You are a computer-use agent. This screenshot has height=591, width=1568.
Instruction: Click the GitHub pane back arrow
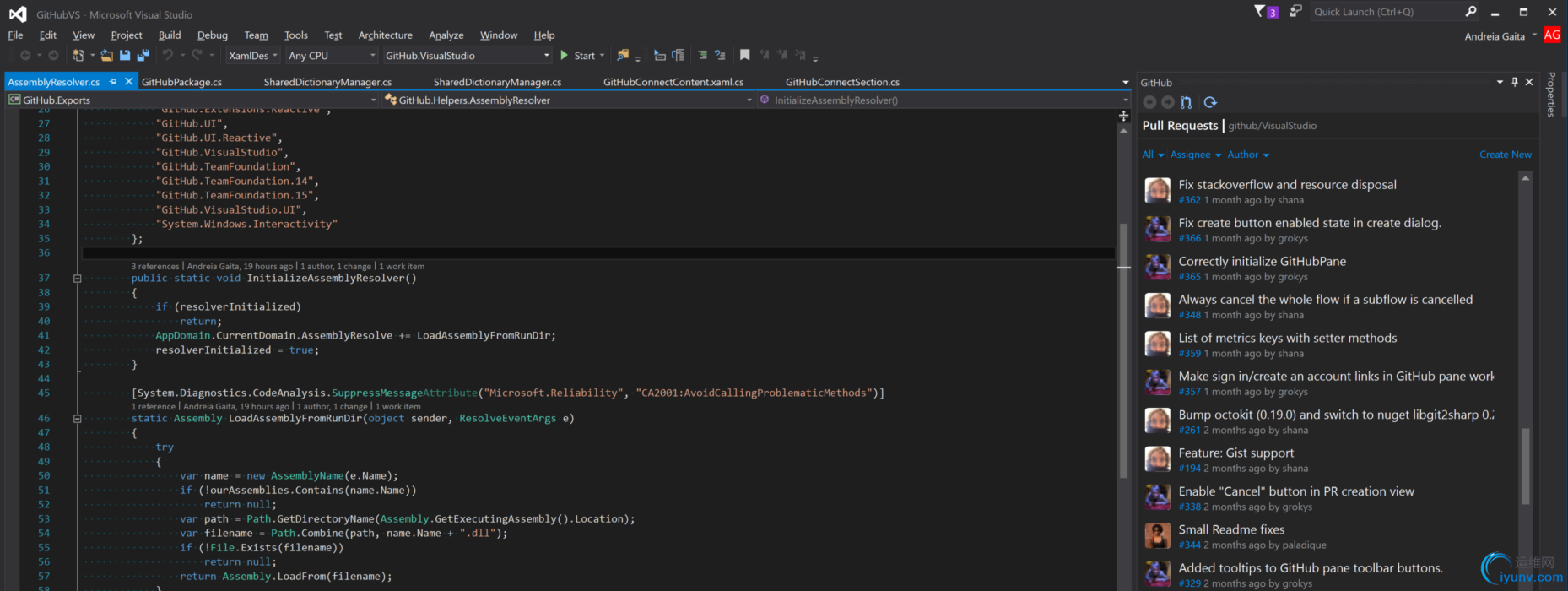click(x=1149, y=102)
